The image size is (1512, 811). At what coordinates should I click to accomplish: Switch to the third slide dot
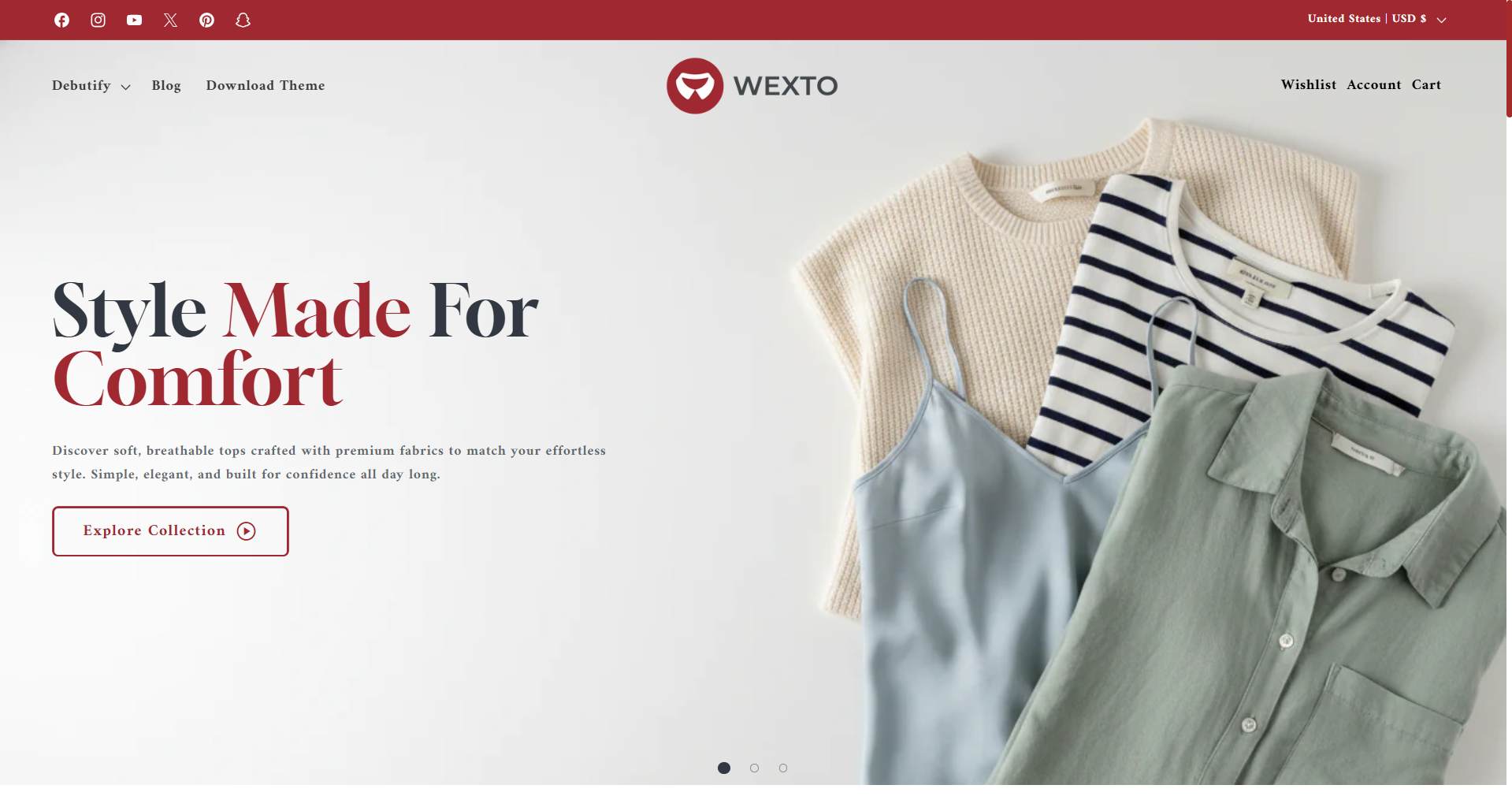pyautogui.click(x=782, y=768)
